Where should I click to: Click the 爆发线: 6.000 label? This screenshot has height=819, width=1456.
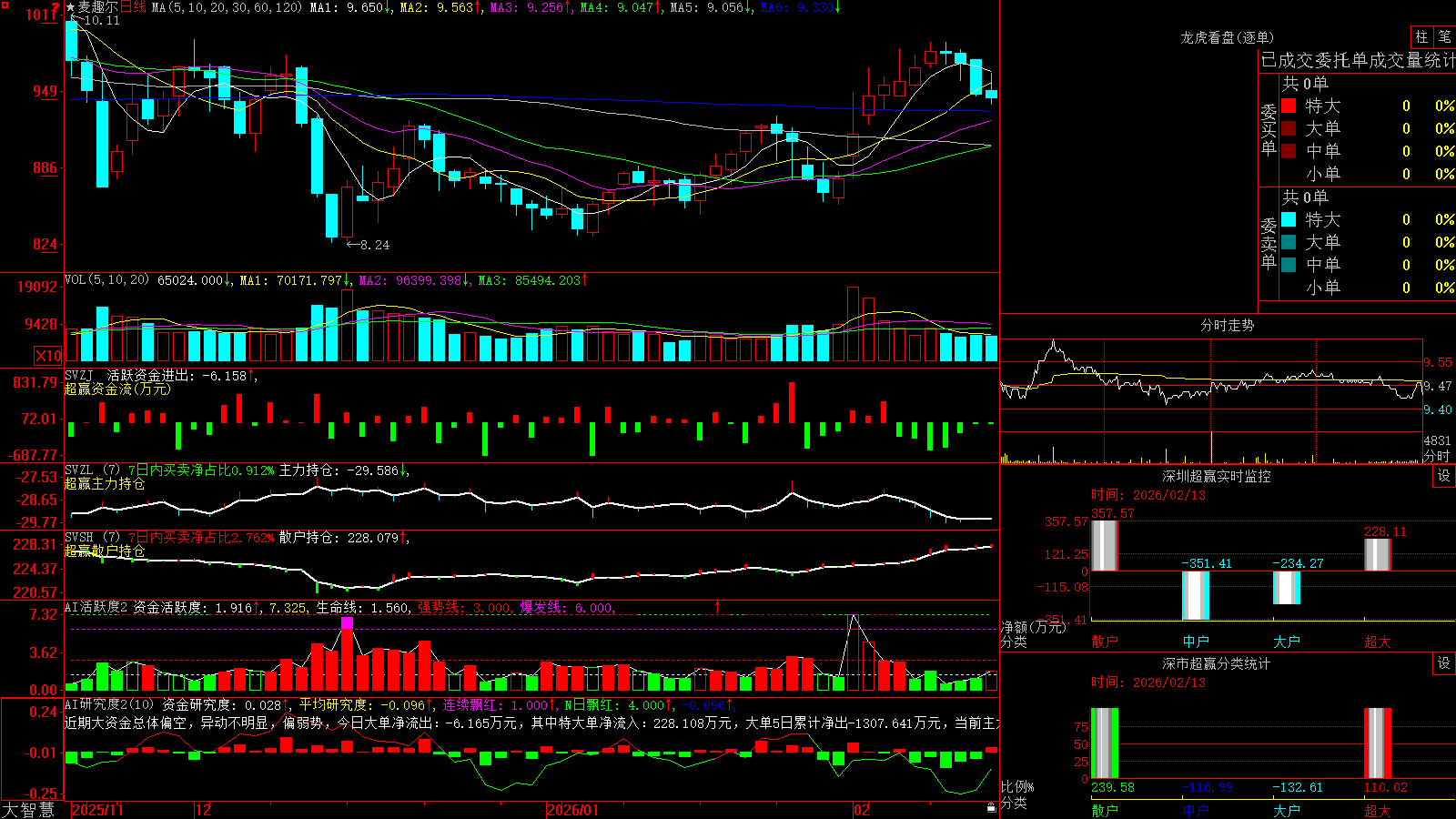[x=566, y=607]
